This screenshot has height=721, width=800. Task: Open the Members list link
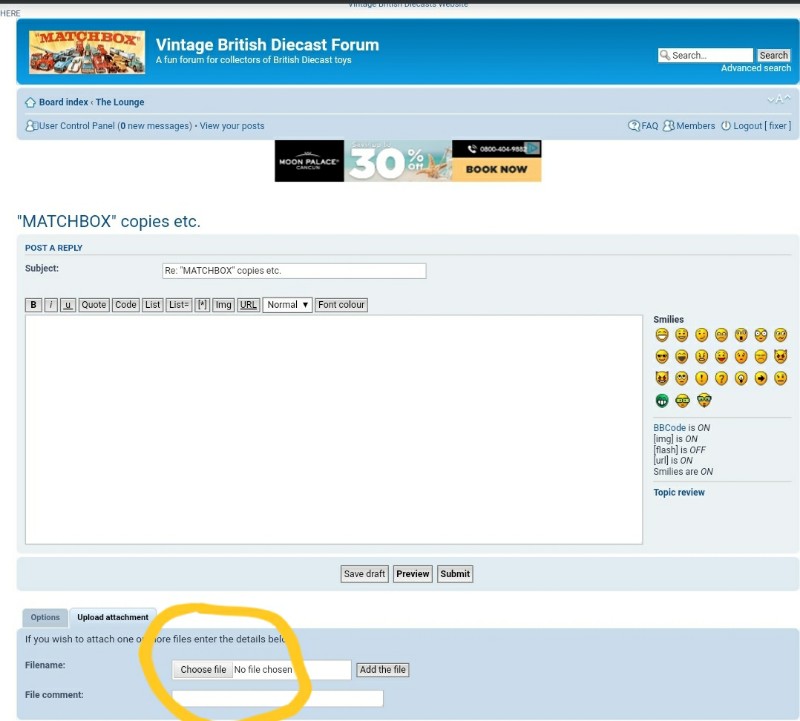point(695,126)
